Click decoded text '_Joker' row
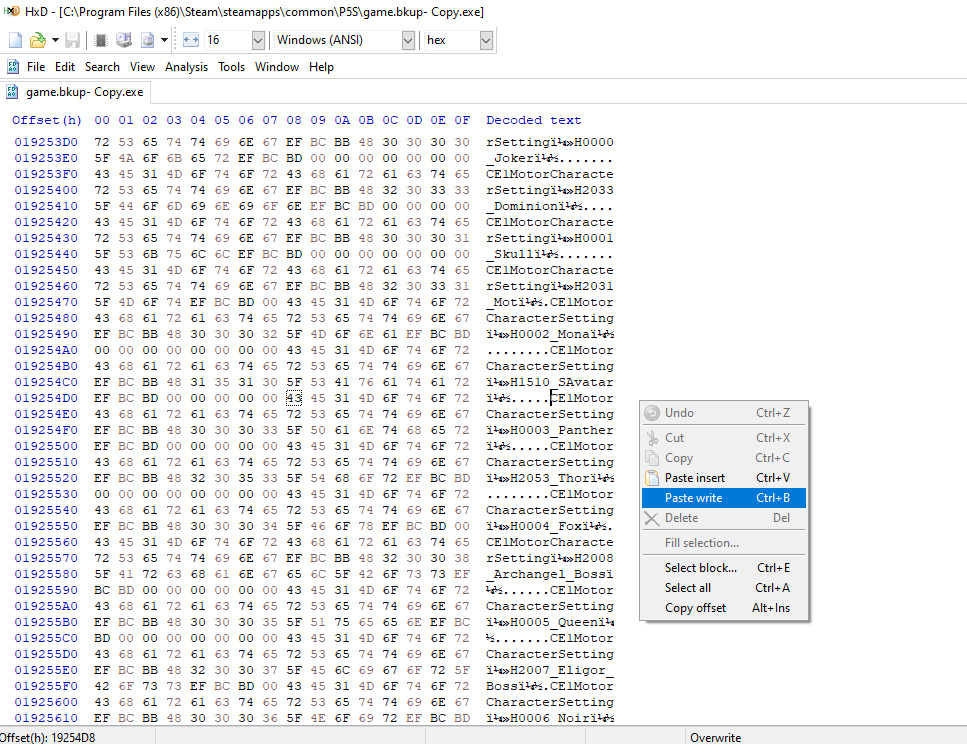 549,159
